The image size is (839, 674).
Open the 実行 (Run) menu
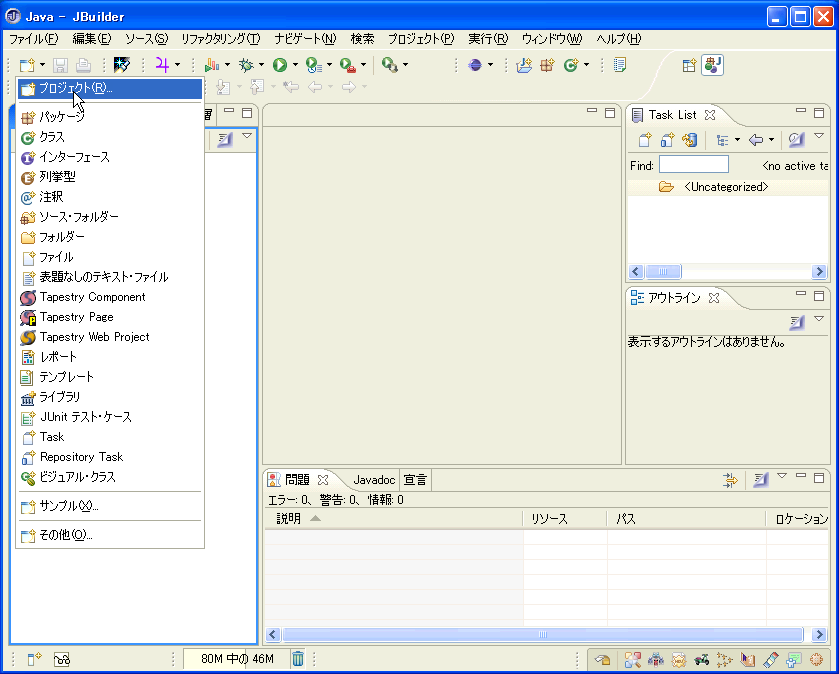(487, 39)
